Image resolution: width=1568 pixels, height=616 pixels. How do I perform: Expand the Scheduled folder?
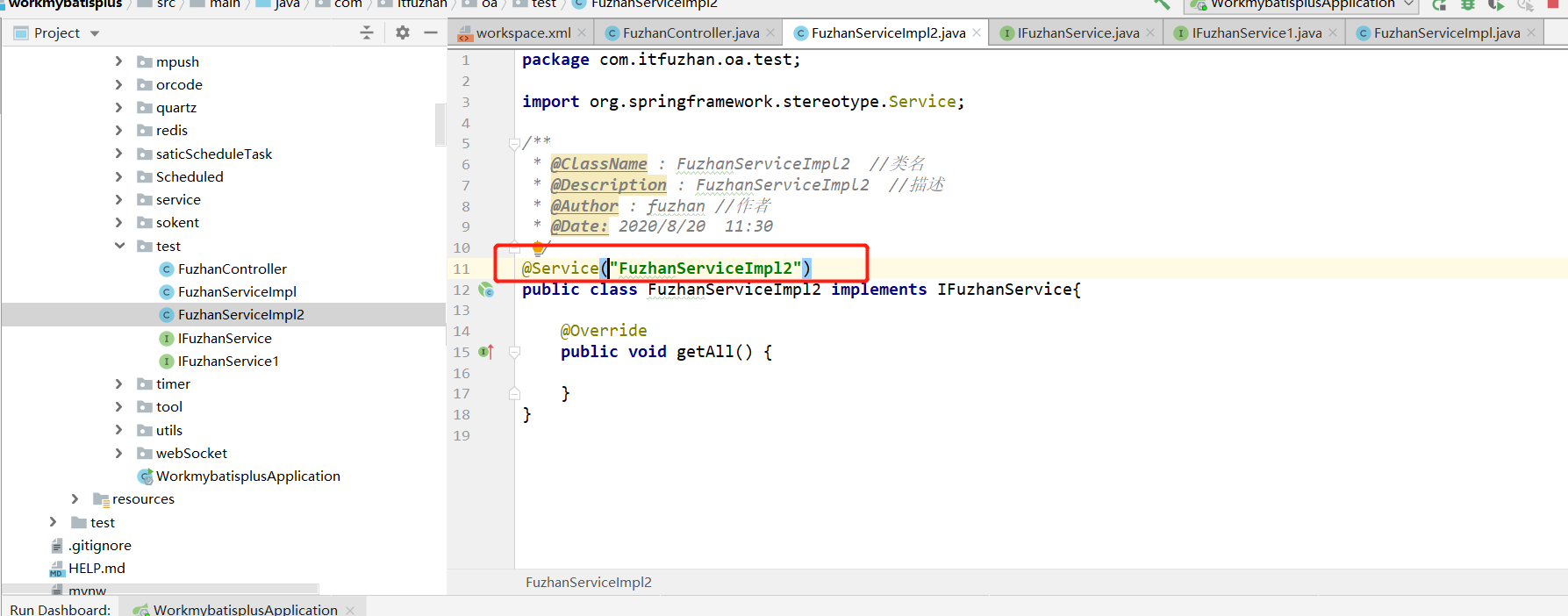(119, 176)
